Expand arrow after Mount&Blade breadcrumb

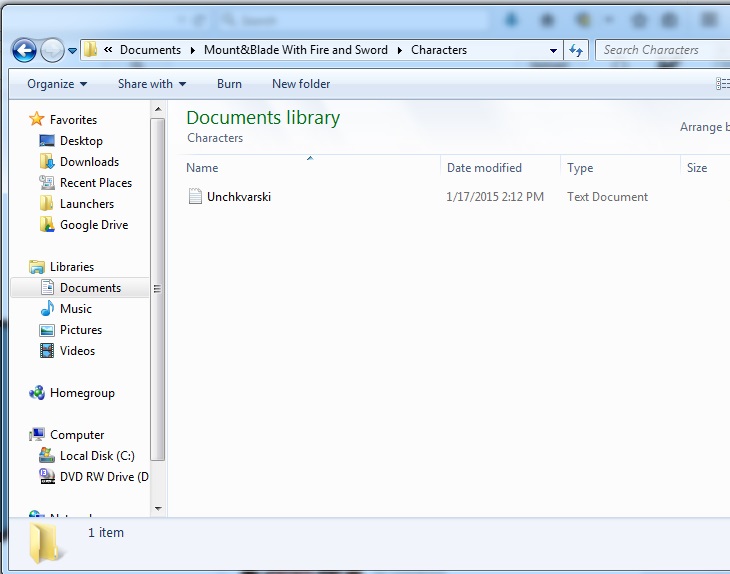click(399, 50)
